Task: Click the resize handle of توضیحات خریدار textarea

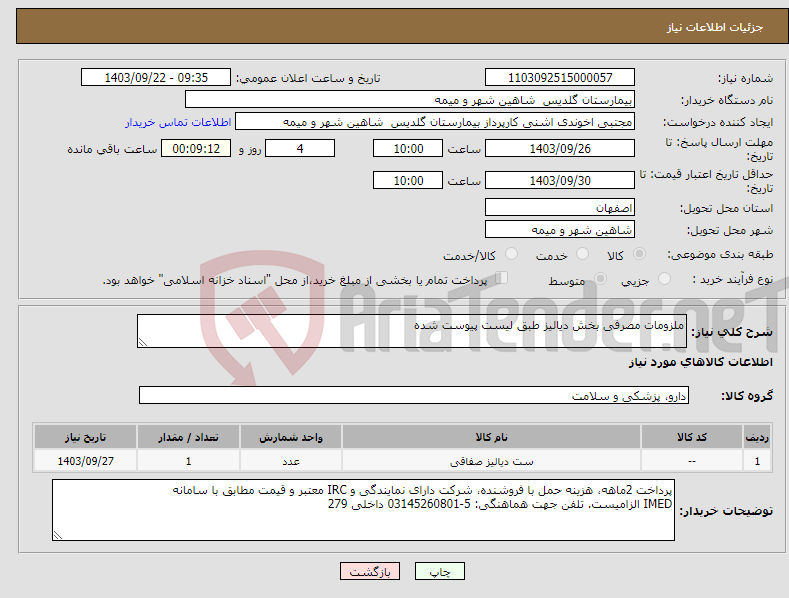Action: pos(58,536)
